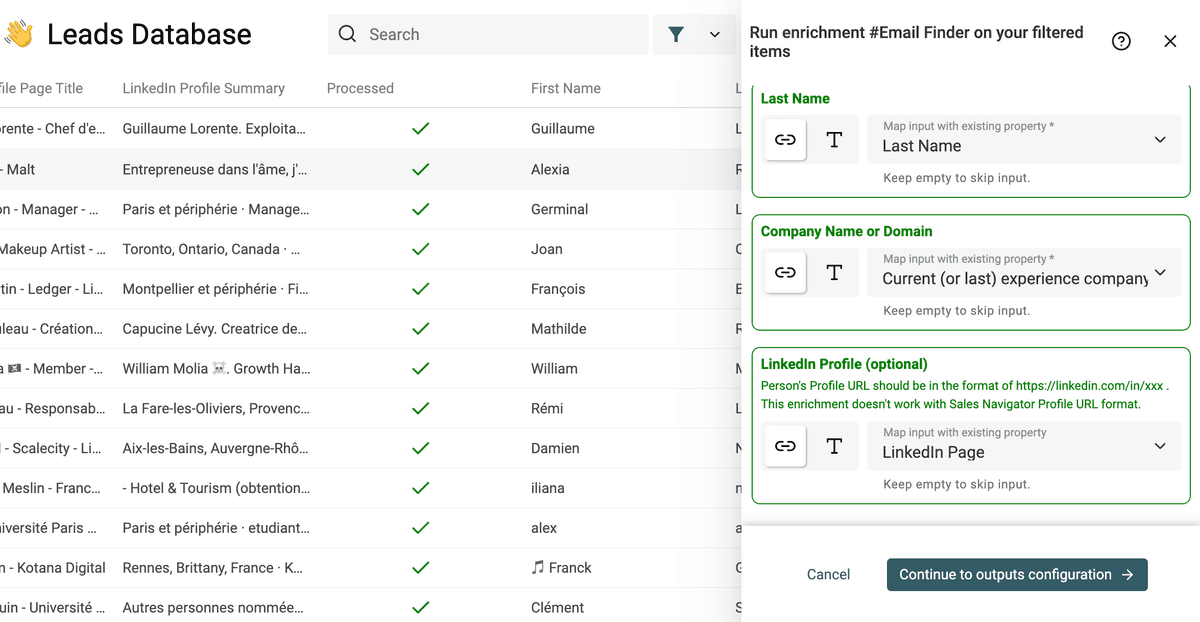Click Entrepreneuse dans l'âme summary cell
This screenshot has width=1200, height=622.
tap(215, 169)
